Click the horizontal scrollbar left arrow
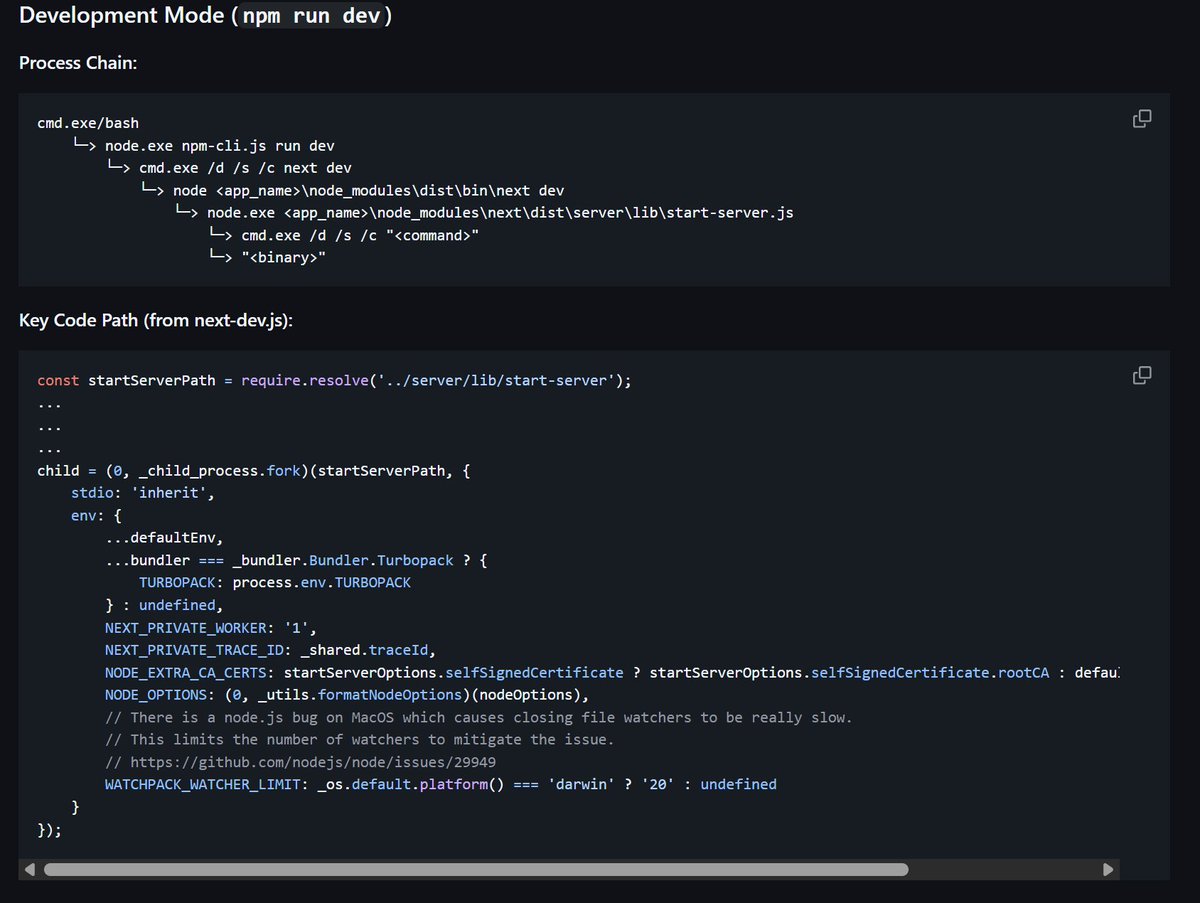Screen dimensions: 1200x903 31,869
